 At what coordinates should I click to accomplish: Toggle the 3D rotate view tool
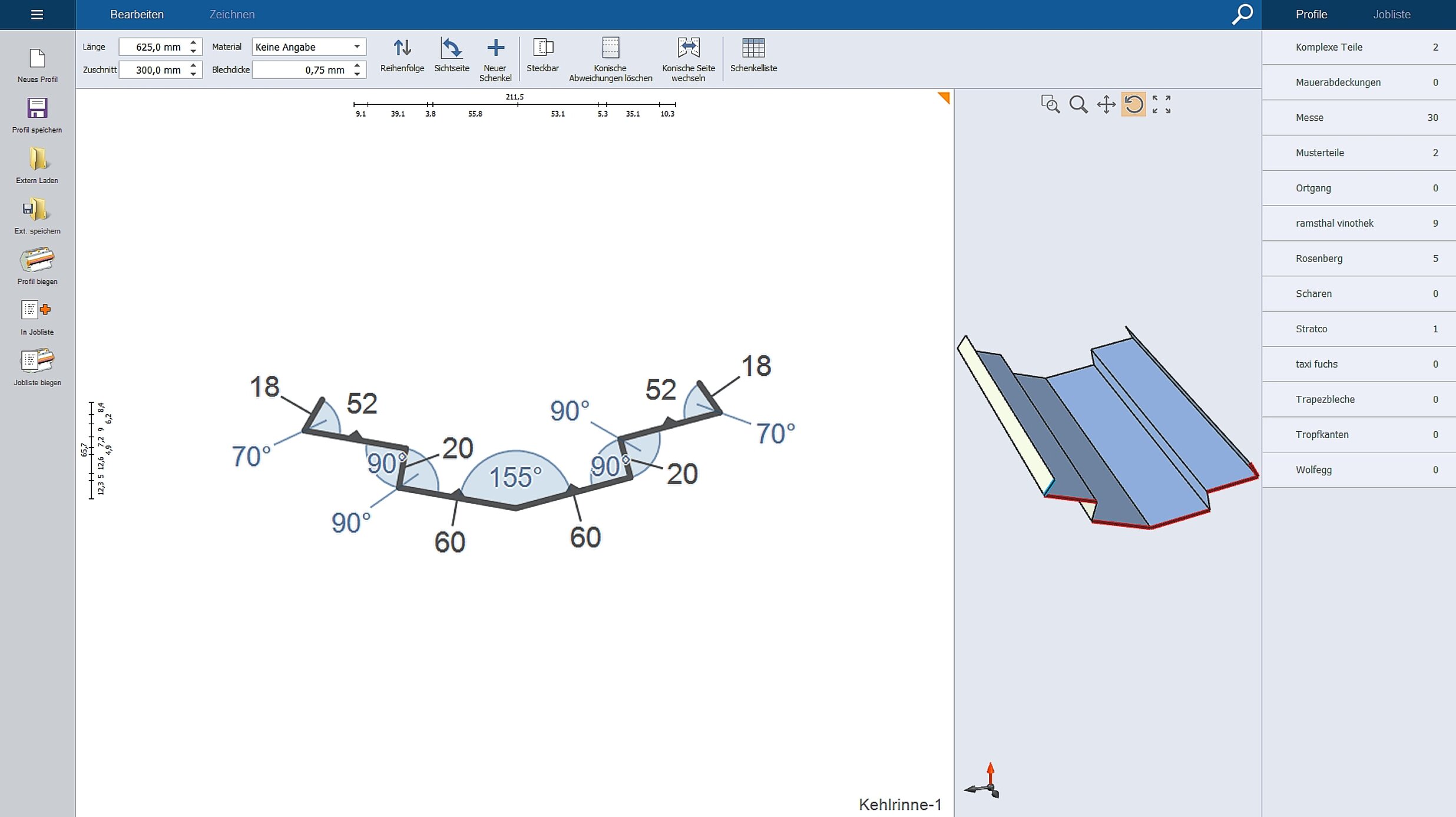point(1133,105)
